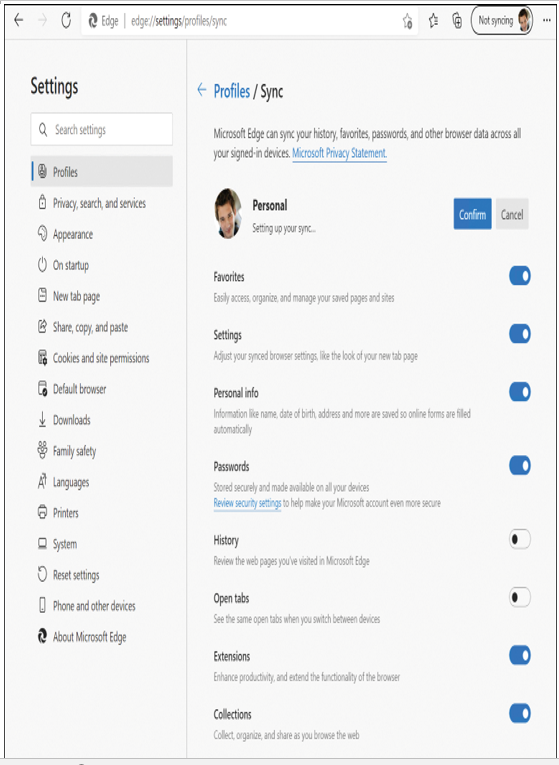Image resolution: width=559 pixels, height=765 pixels.
Task: Add this page to favorites star icon
Action: (407, 21)
